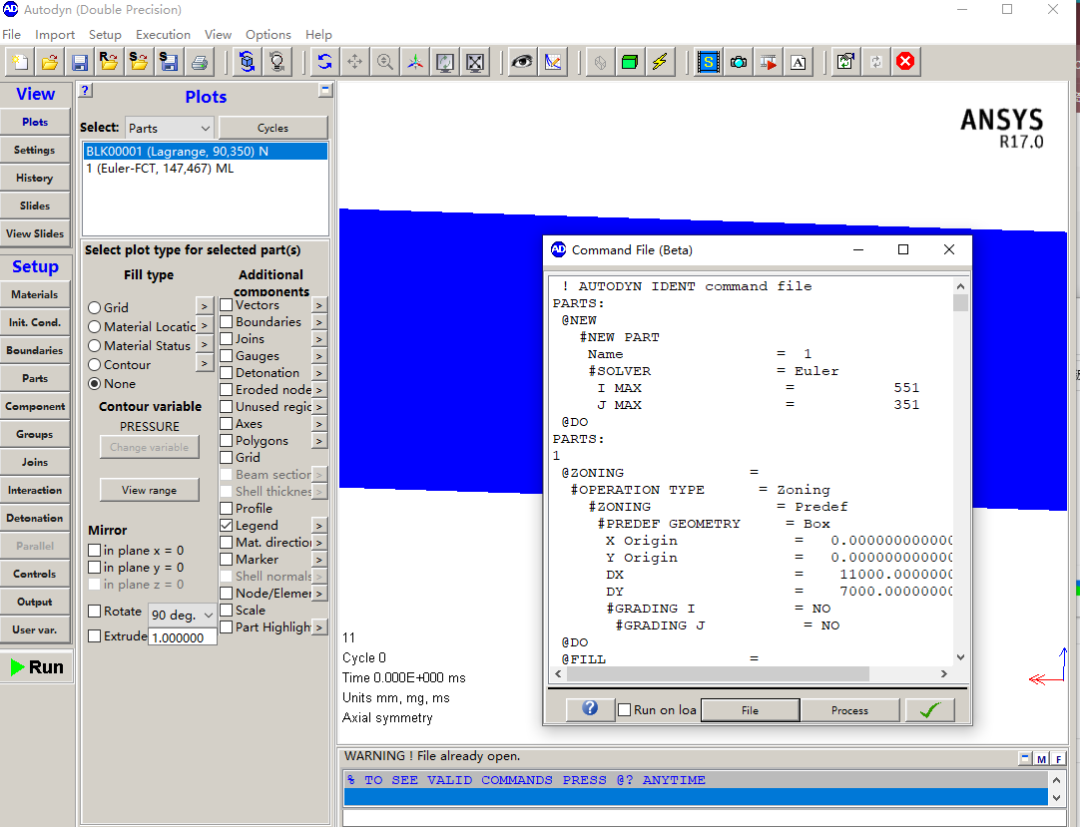Expand Material Status options arrow
Screen dimensions: 1080x827
[x=204, y=344]
